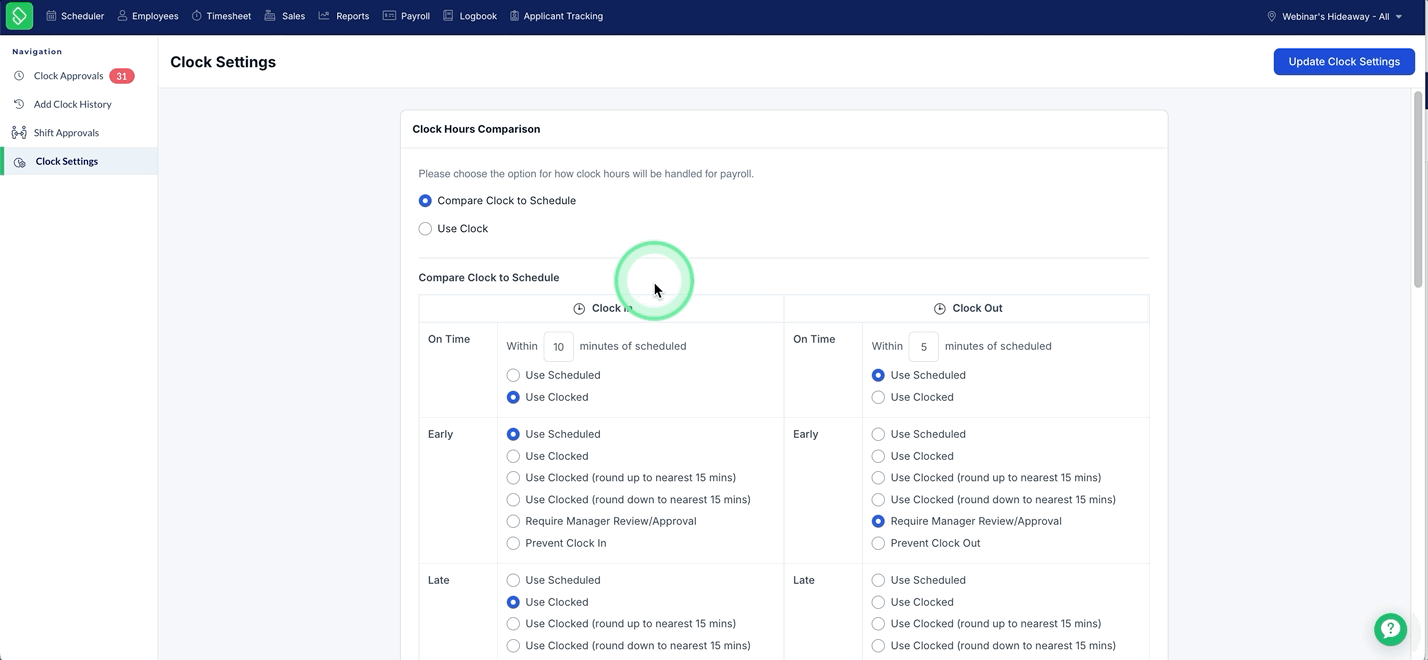Viewport: 1428px width, 660px height.
Task: Go to Clock Approvals in sidebar
Action: 68,76
